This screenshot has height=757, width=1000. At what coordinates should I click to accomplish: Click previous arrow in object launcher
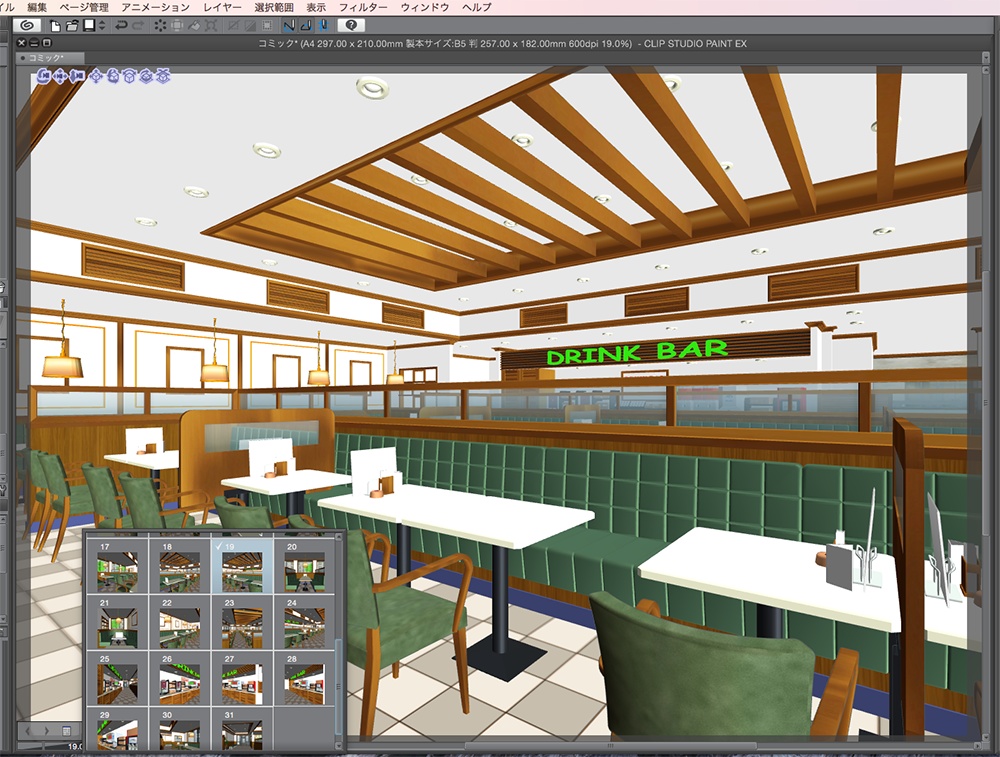click(x=27, y=730)
